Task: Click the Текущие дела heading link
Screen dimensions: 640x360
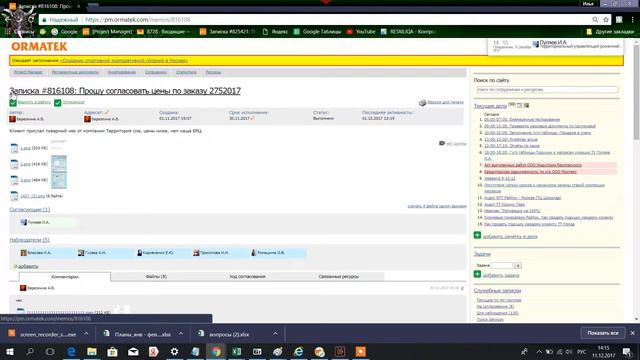Action: (x=490, y=106)
